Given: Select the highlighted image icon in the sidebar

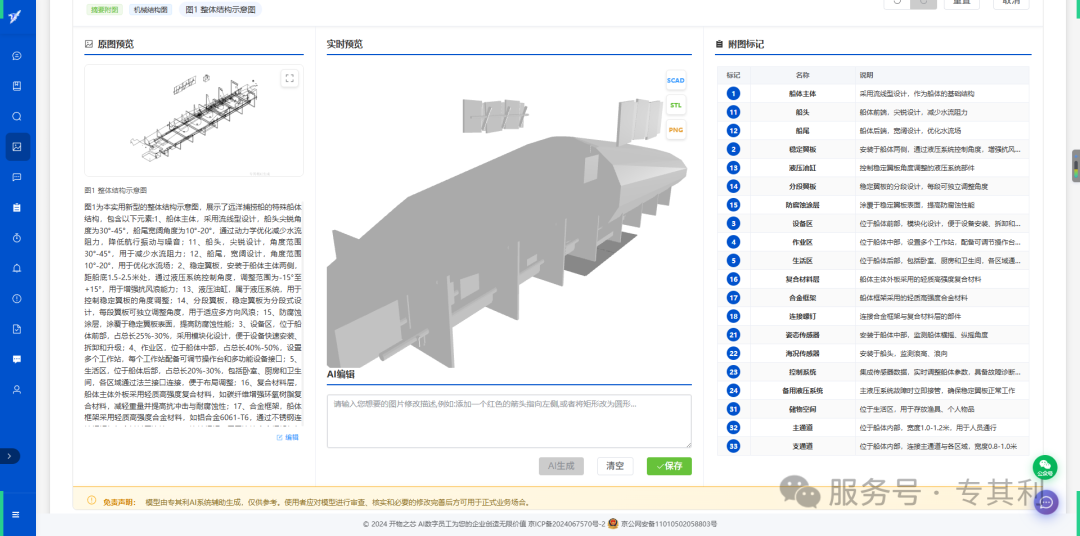Looking at the screenshot, I should click(17, 147).
